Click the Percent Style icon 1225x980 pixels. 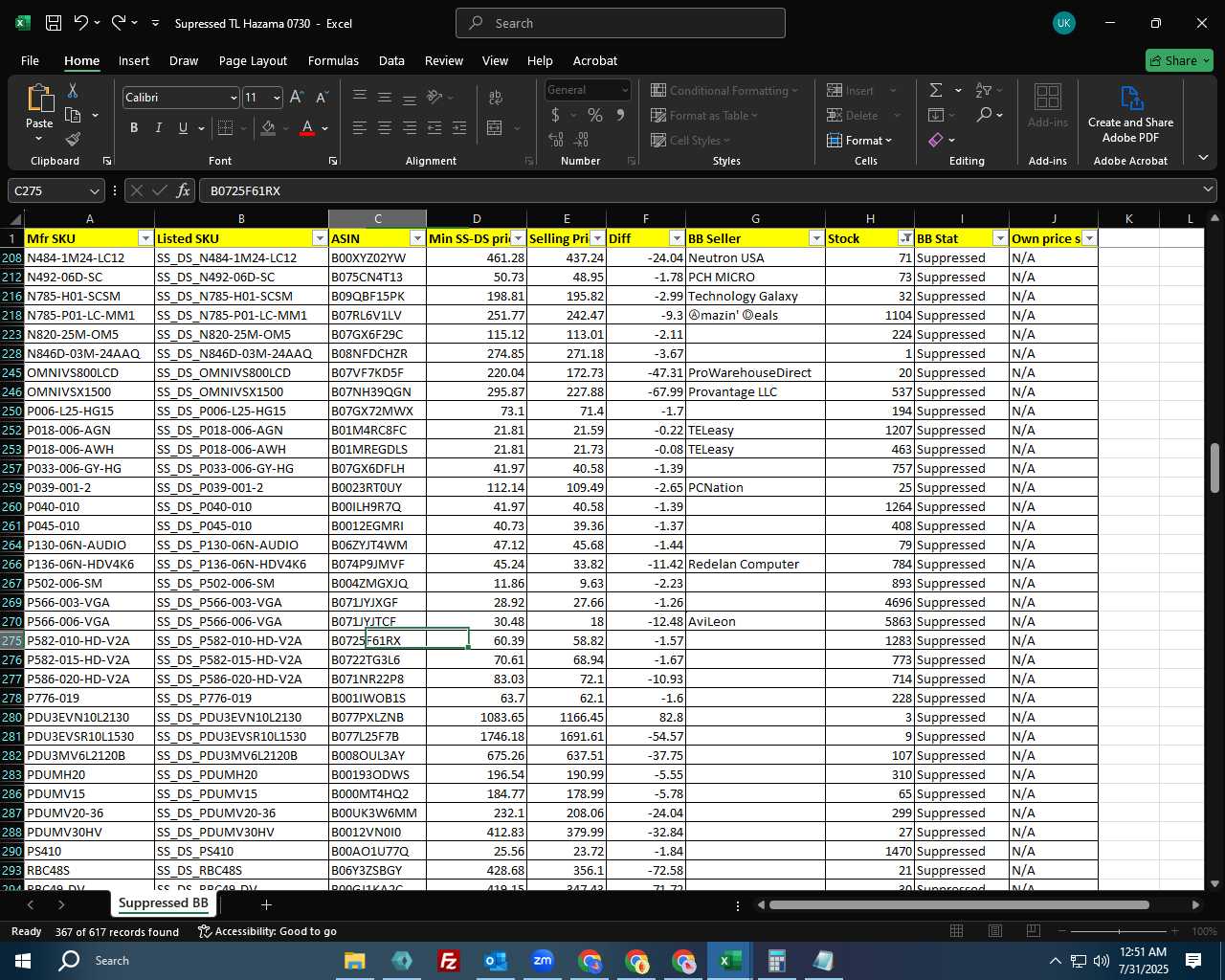click(x=595, y=115)
